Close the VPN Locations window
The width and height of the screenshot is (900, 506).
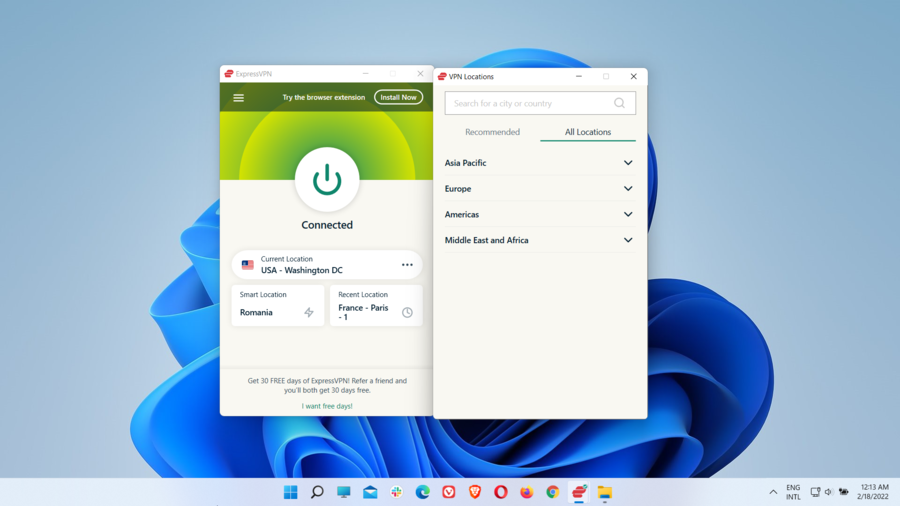(634, 76)
